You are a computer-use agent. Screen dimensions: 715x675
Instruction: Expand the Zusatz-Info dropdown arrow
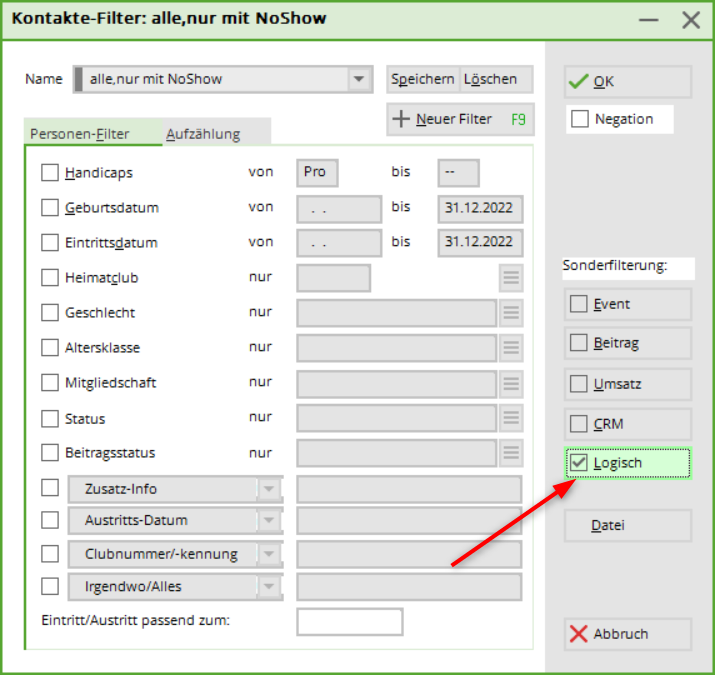pyautogui.click(x=270, y=489)
